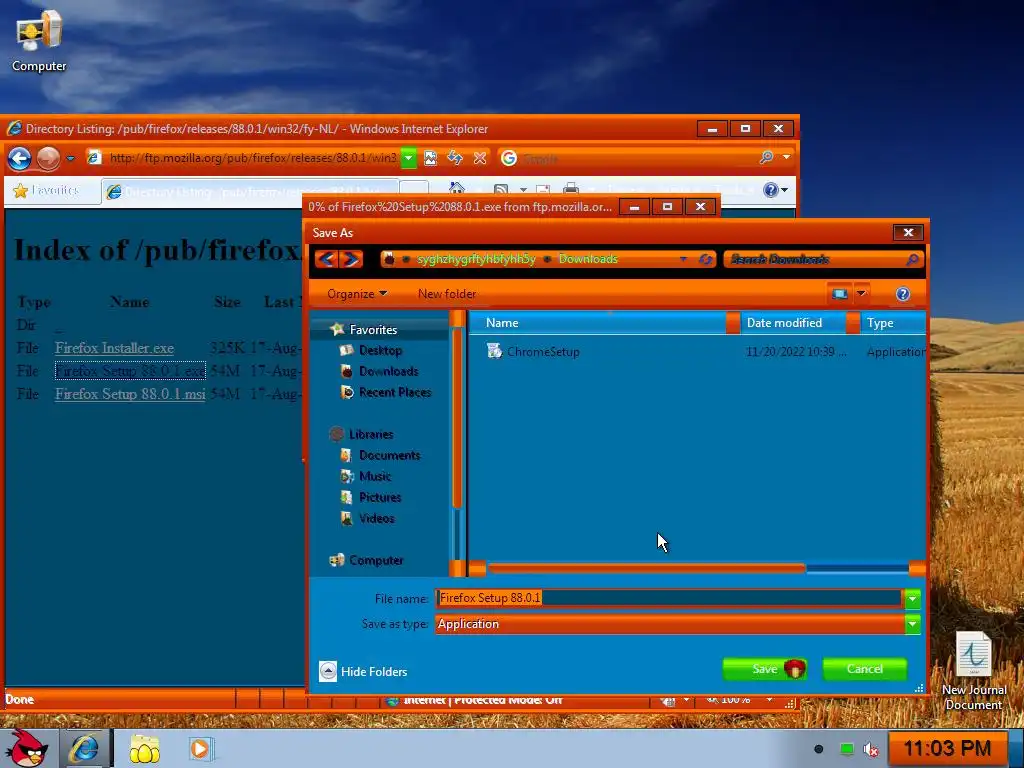
Task: Open the Documents library
Action: (x=389, y=455)
